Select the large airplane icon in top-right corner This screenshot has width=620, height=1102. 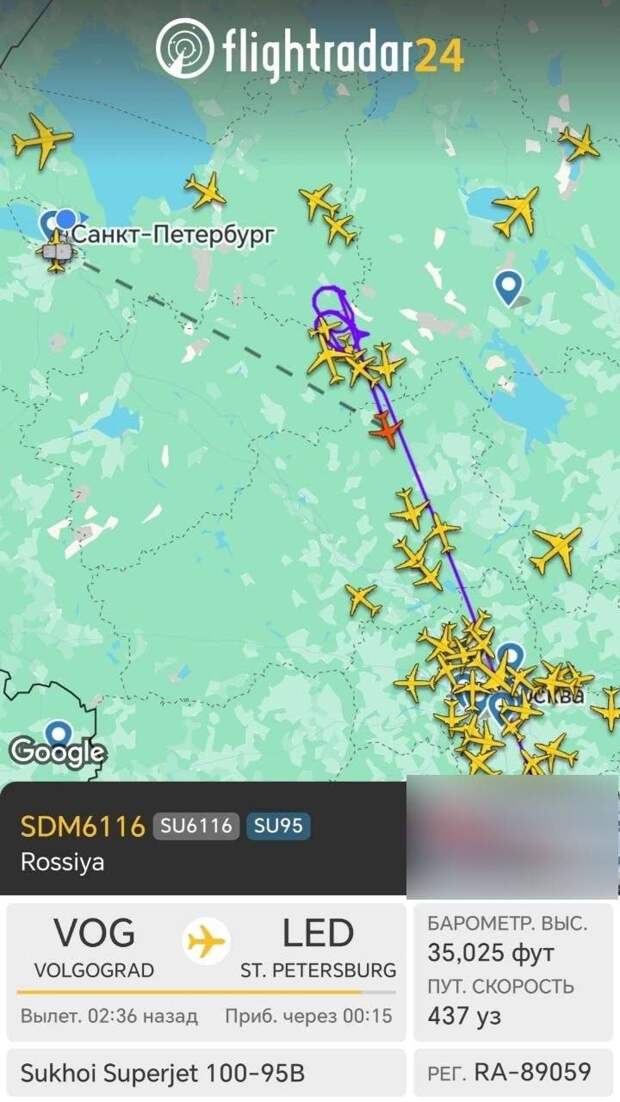coord(579,143)
